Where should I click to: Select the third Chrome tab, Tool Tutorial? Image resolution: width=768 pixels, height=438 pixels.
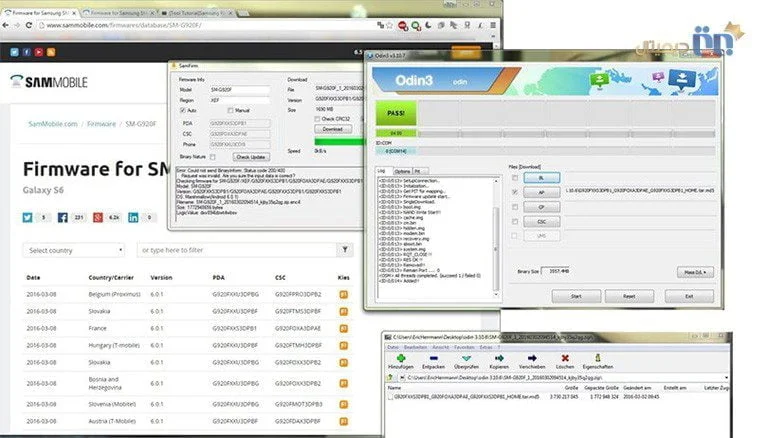coord(196,13)
